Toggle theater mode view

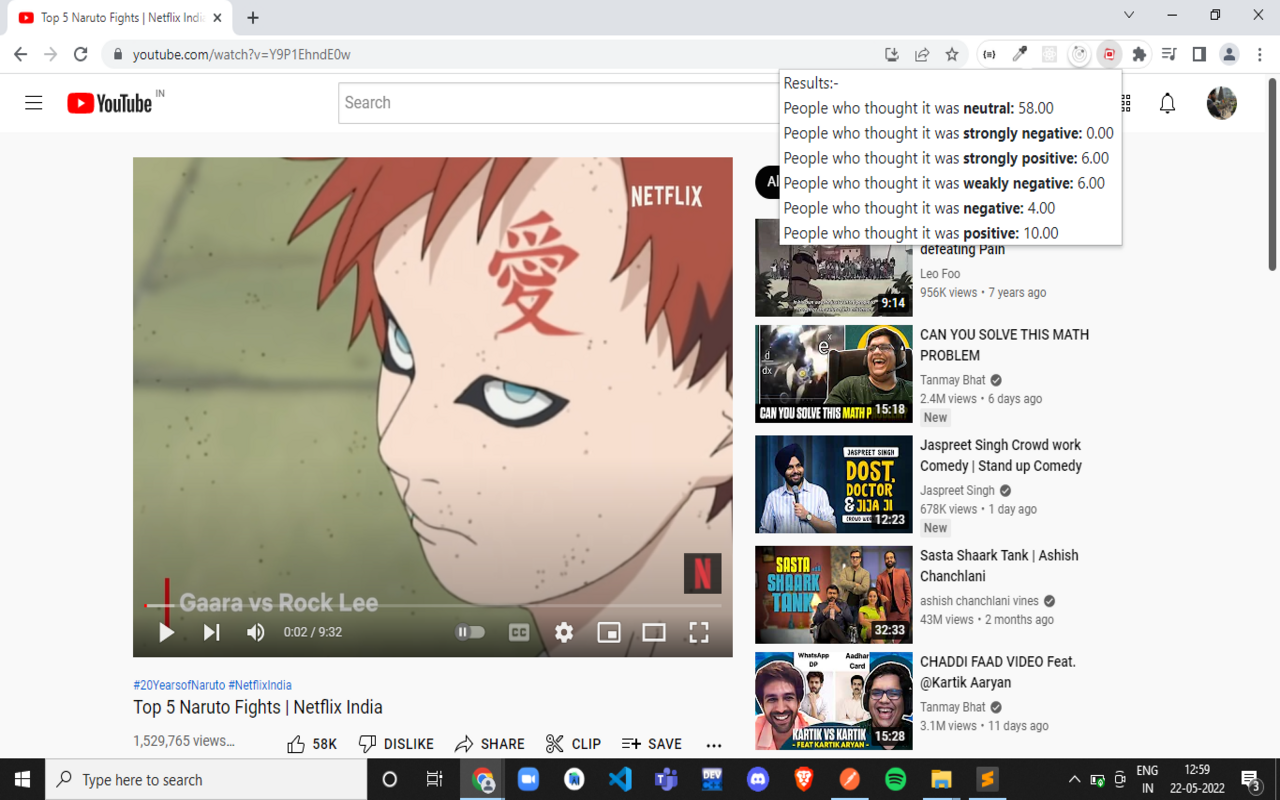[x=654, y=632]
